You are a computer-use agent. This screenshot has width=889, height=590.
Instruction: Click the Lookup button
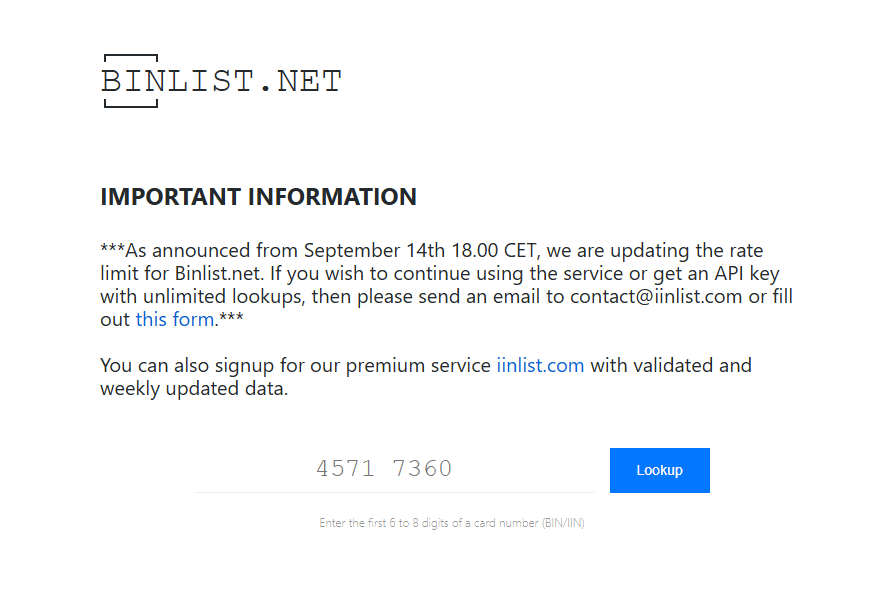point(659,470)
